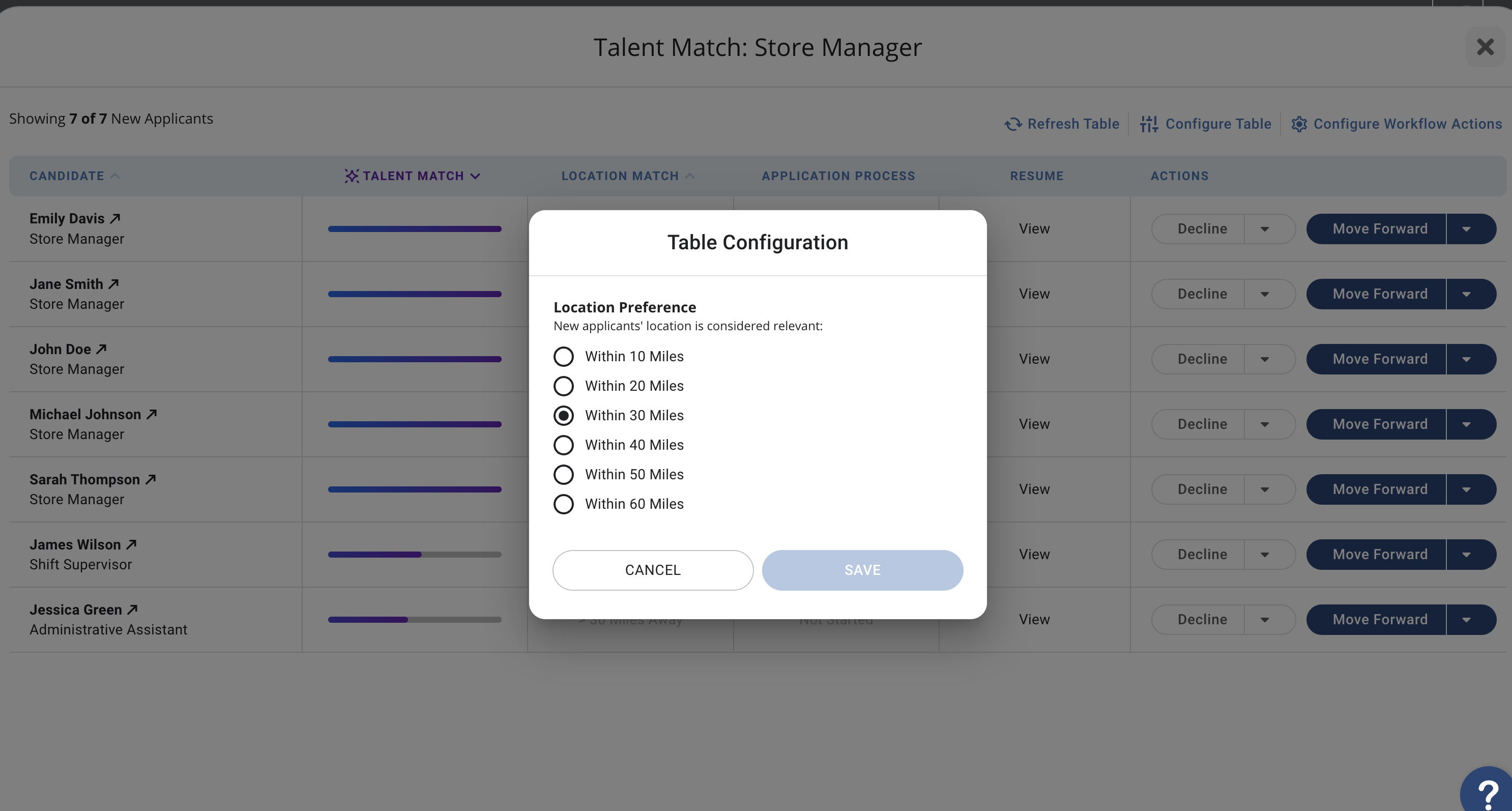View resume for Emily Davis
The height and width of the screenshot is (811, 1512).
[1034, 229]
